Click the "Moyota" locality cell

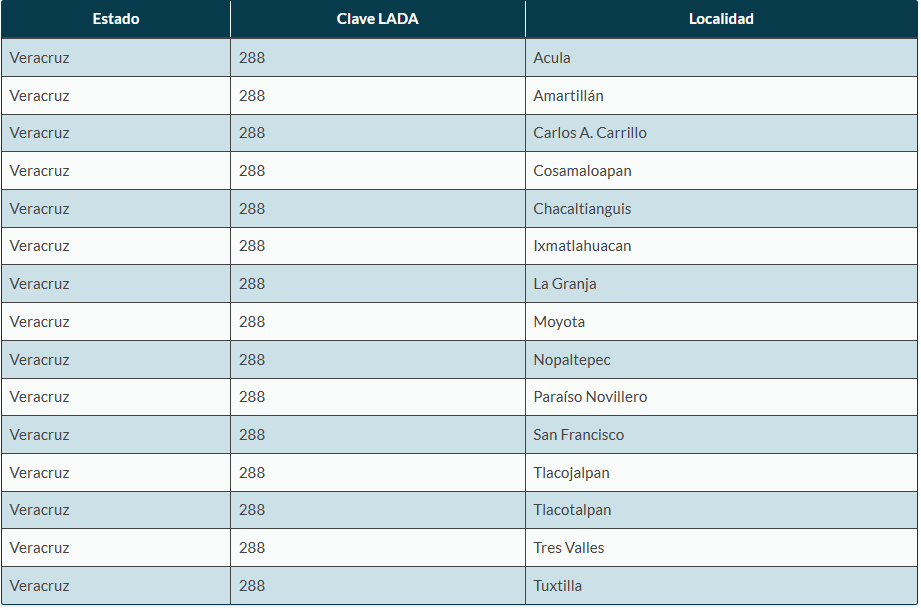pyautogui.click(x=721, y=322)
